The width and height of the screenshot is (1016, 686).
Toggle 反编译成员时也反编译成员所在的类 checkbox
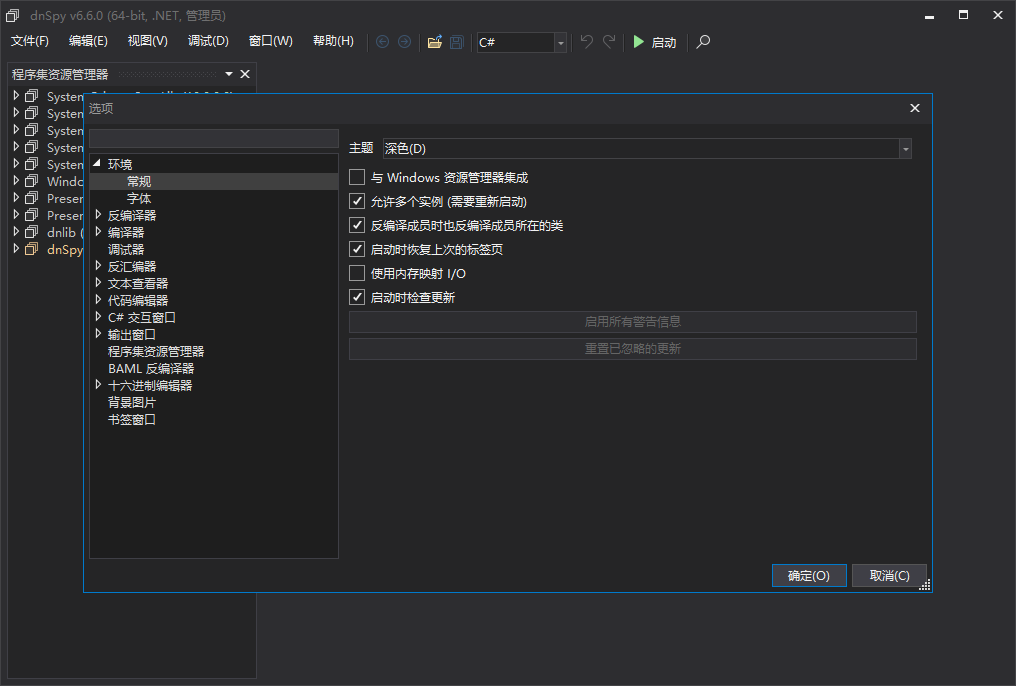pyautogui.click(x=357, y=225)
